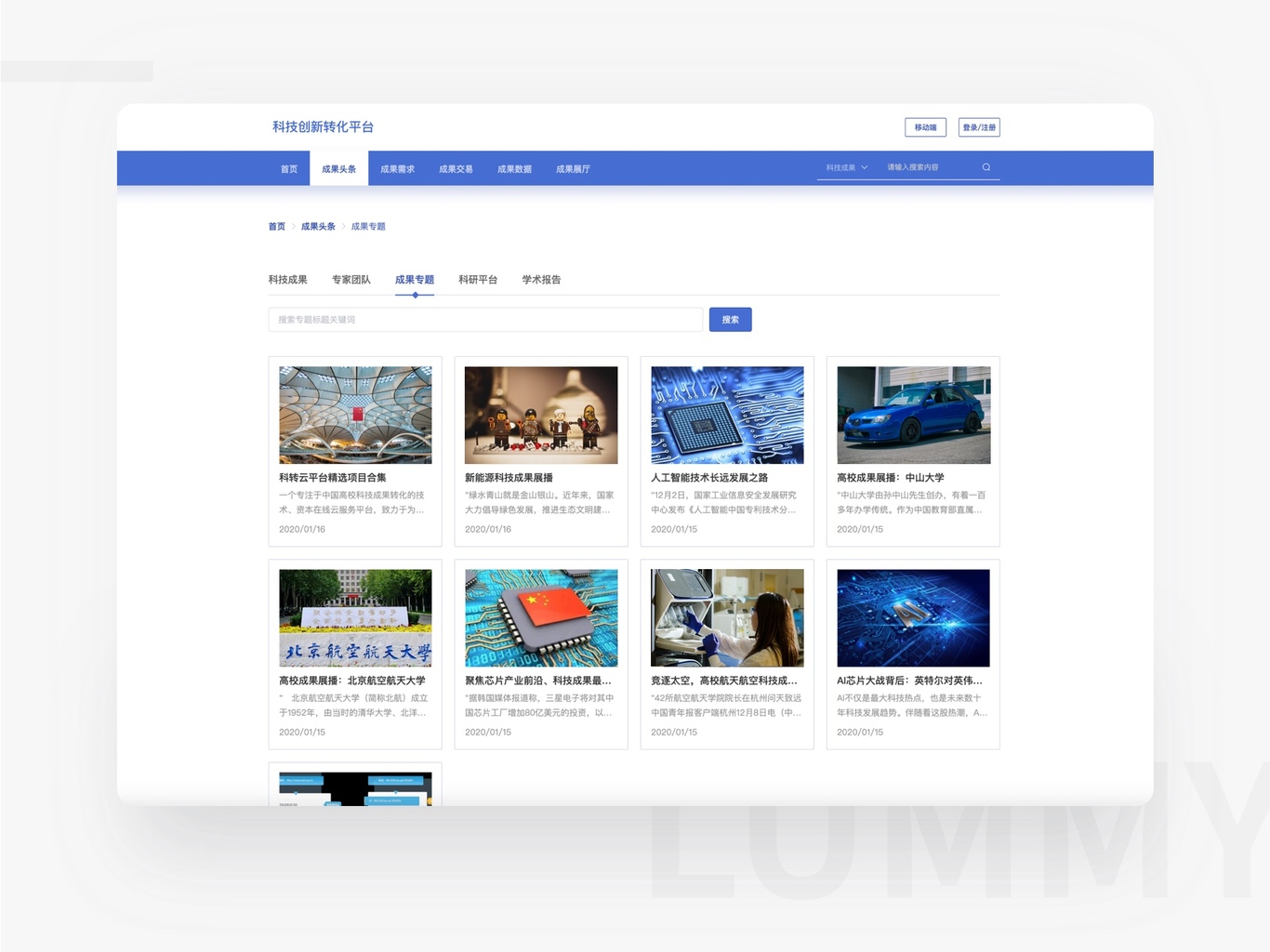The height and width of the screenshot is (952, 1270).
Task: Open the 成果数据 navigation item
Action: (x=514, y=169)
